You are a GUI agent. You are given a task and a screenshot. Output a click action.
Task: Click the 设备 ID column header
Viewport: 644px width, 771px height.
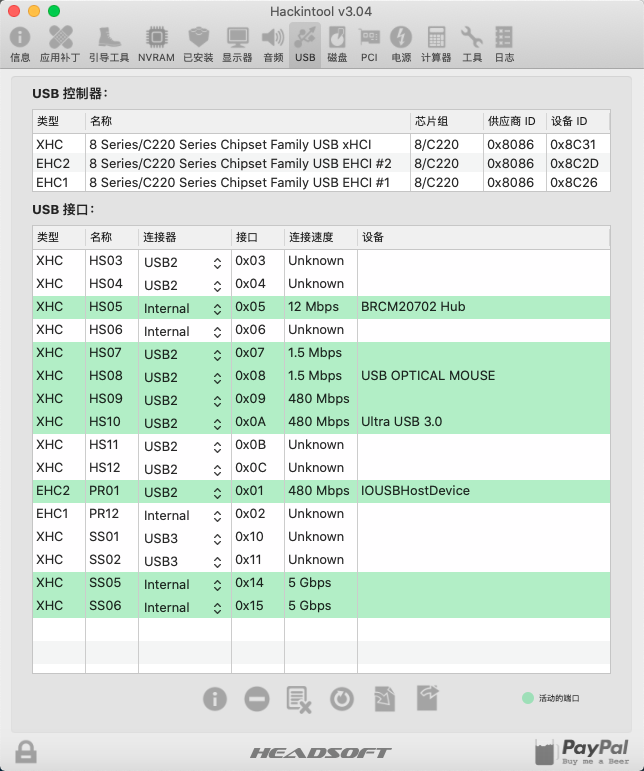click(578, 121)
